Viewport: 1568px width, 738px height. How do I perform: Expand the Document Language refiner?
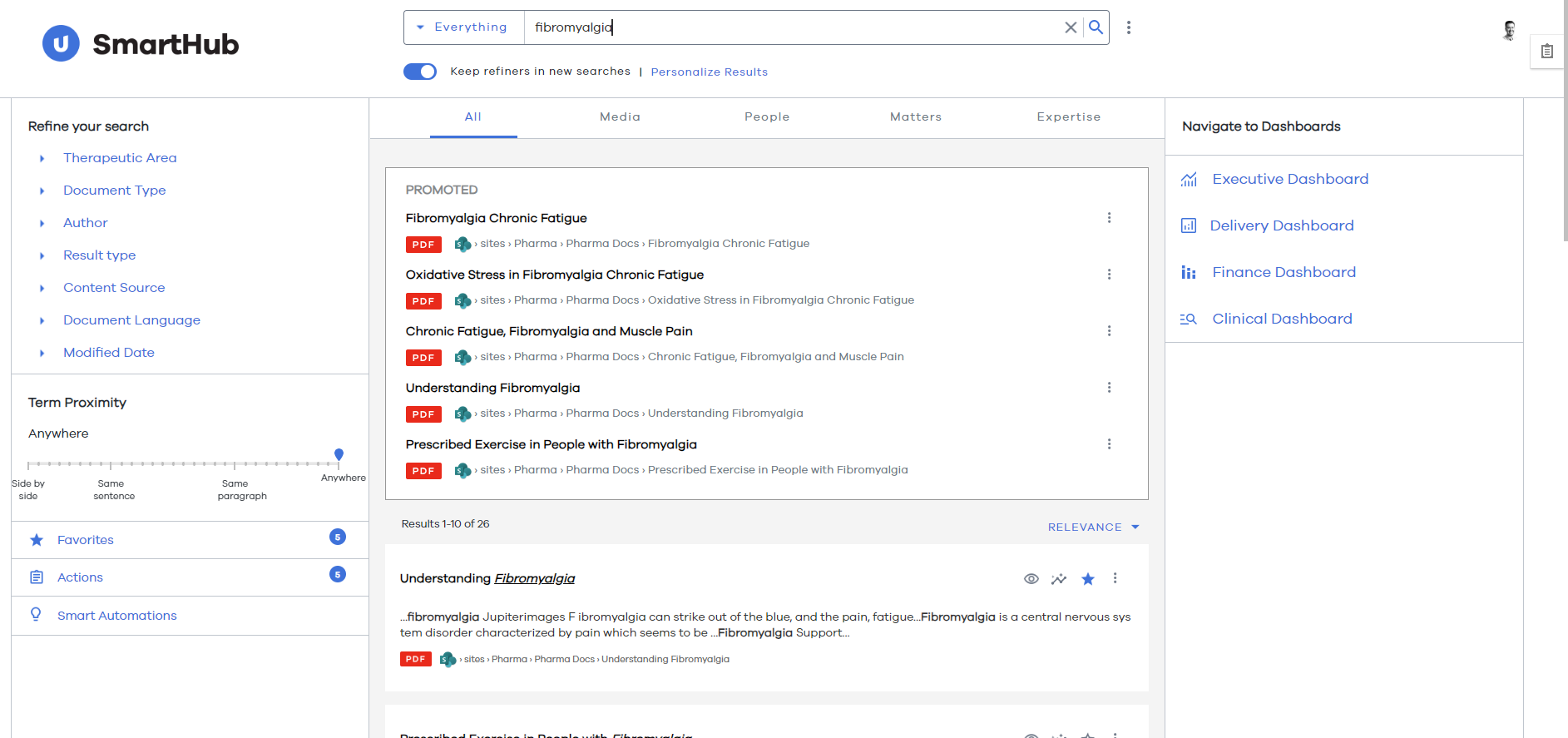(x=131, y=320)
